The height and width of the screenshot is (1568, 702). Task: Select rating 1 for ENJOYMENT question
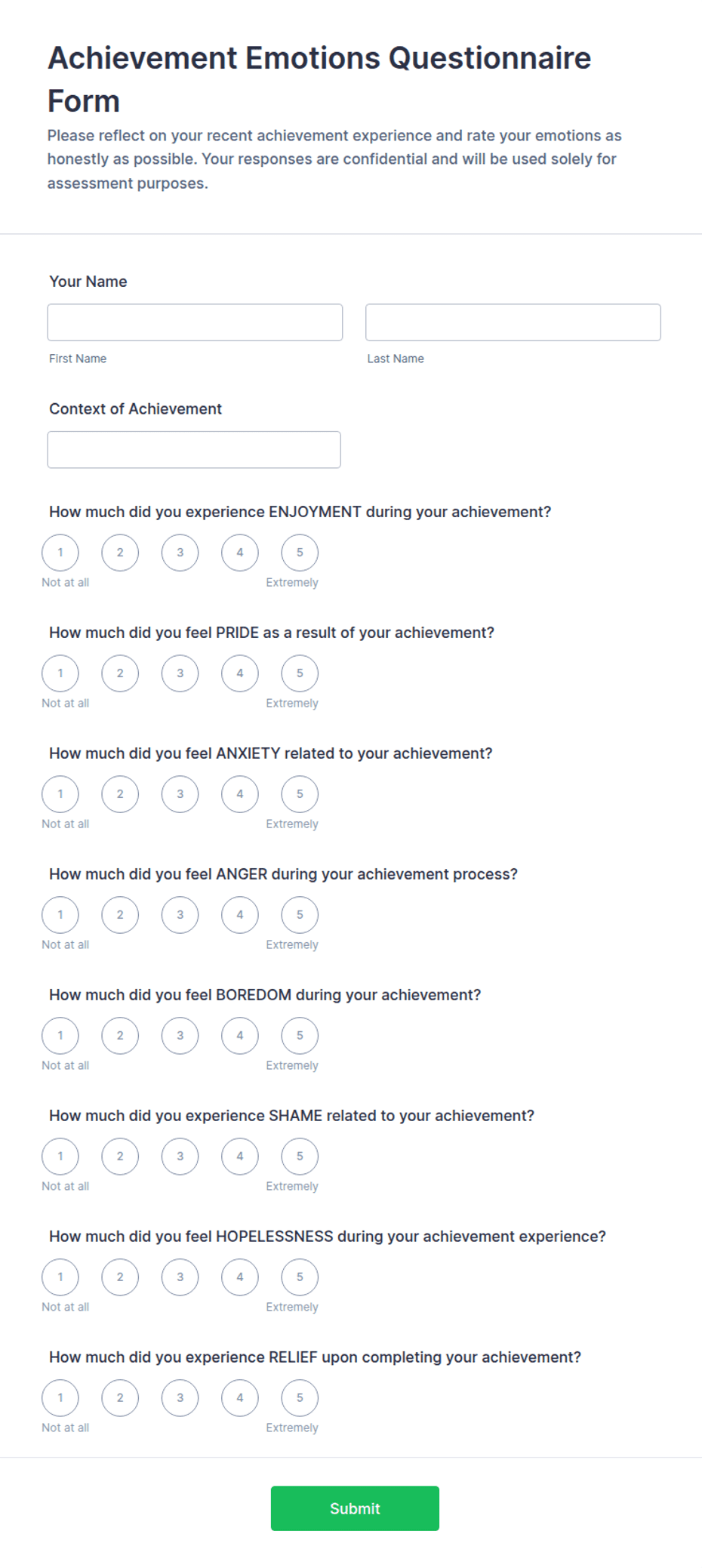pyautogui.click(x=60, y=553)
